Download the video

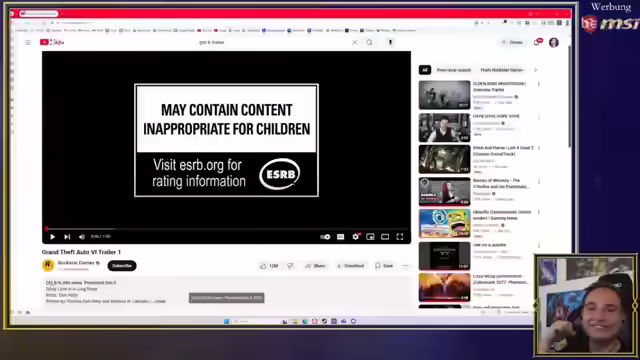350,266
